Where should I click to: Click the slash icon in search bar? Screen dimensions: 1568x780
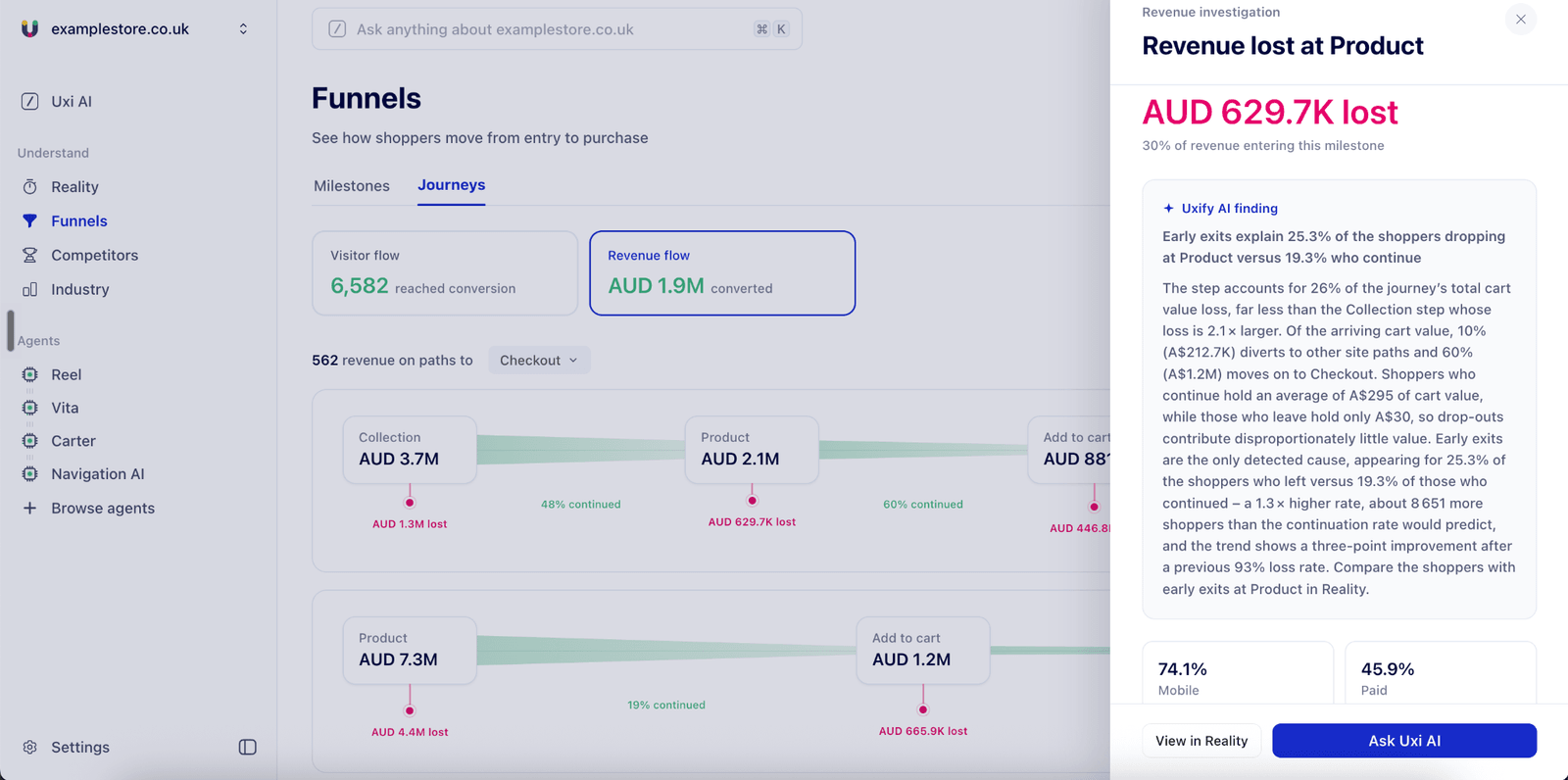(337, 29)
